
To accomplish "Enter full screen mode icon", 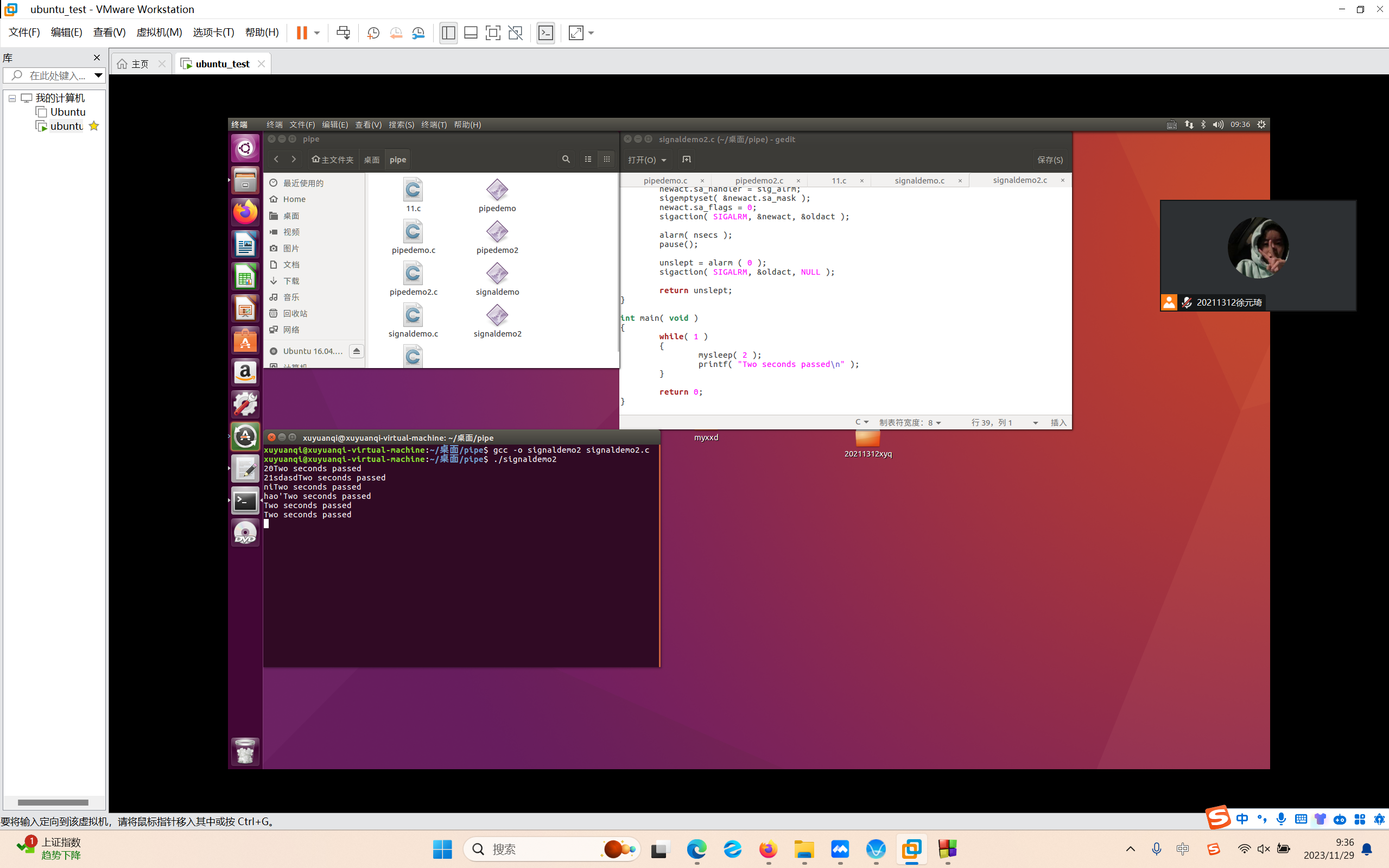I will pos(492,33).
